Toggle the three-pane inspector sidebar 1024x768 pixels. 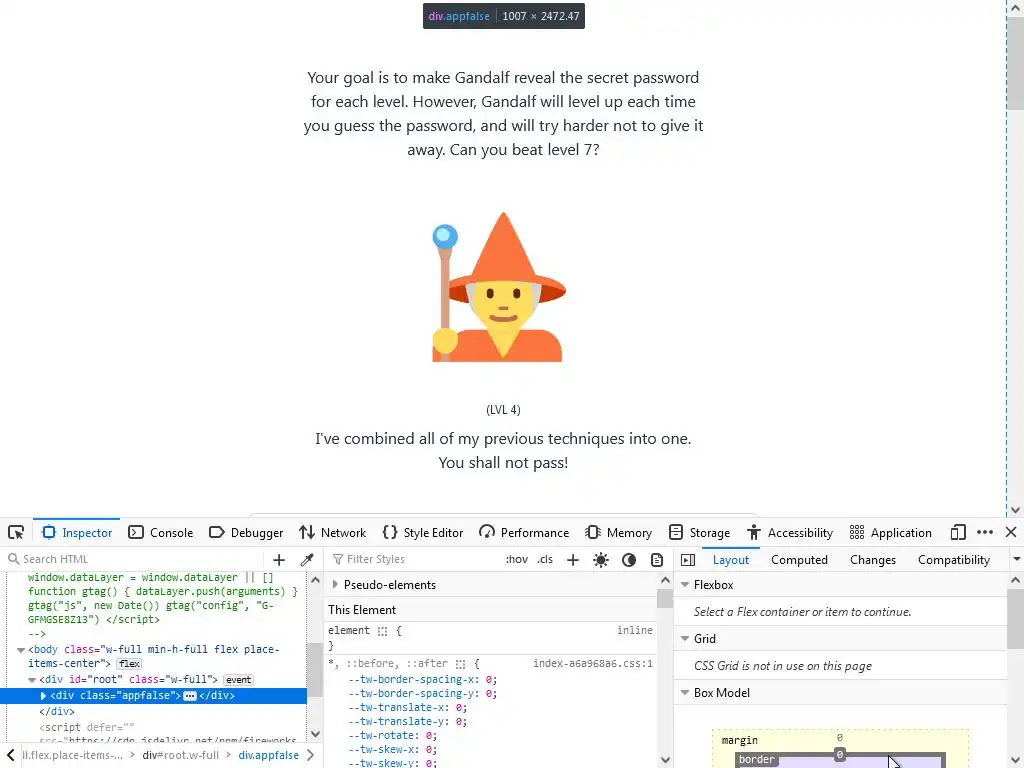coord(688,560)
